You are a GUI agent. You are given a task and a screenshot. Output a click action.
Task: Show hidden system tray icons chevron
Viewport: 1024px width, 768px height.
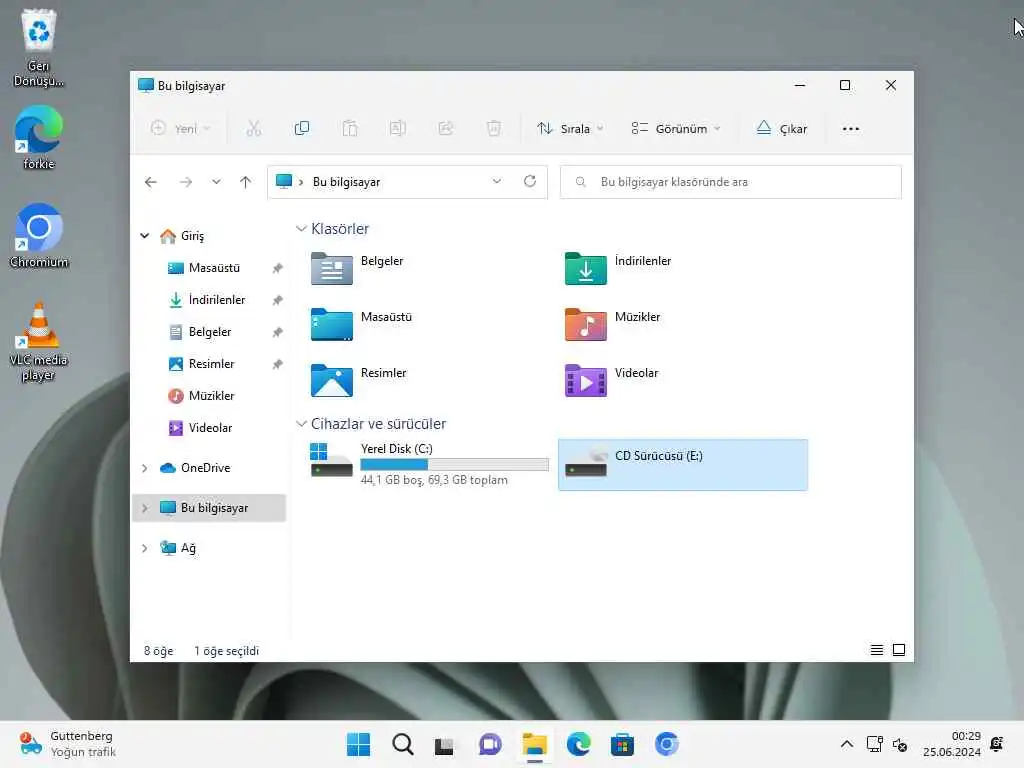(846, 744)
